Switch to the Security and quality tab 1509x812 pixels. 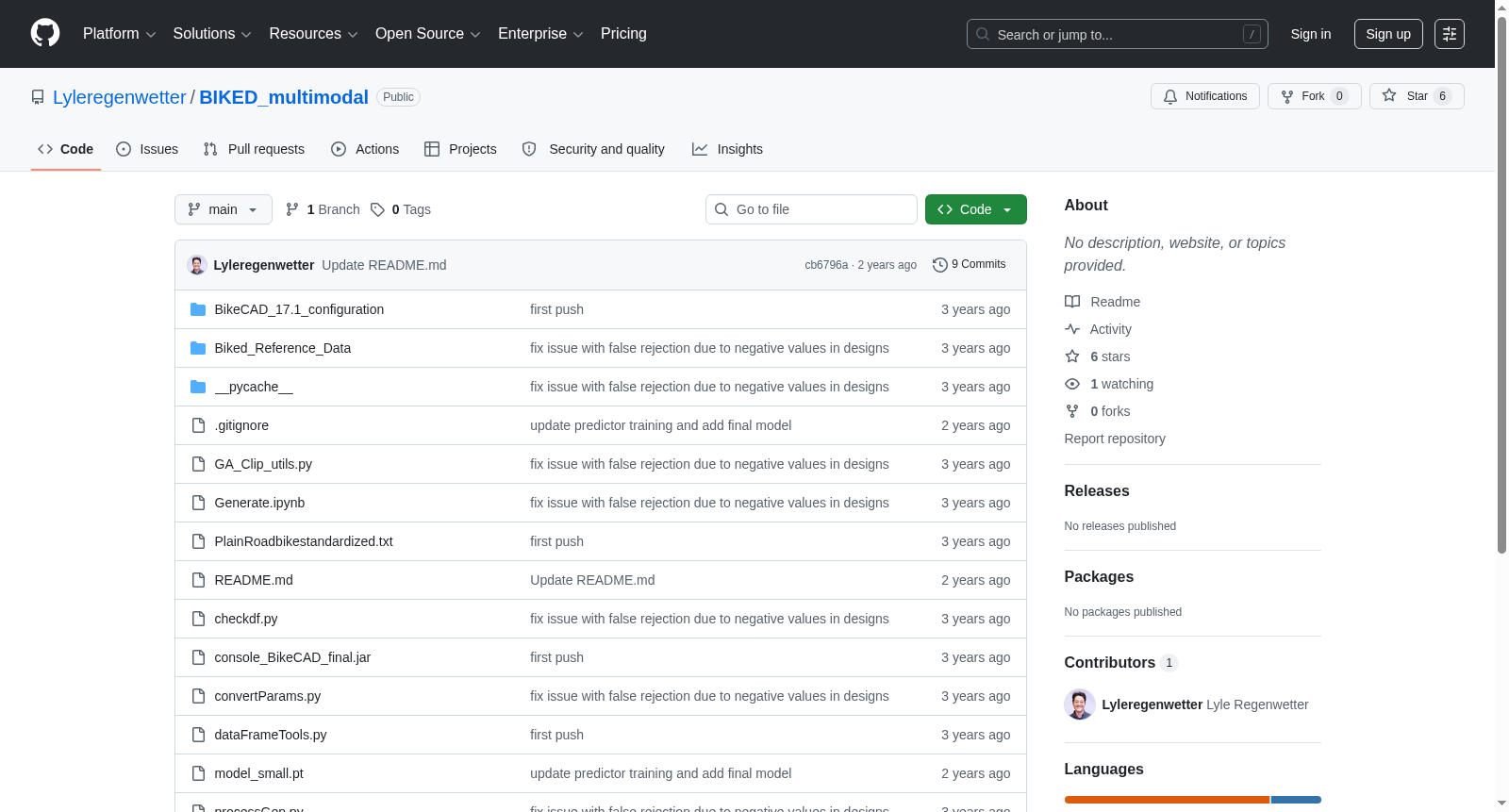click(x=593, y=149)
